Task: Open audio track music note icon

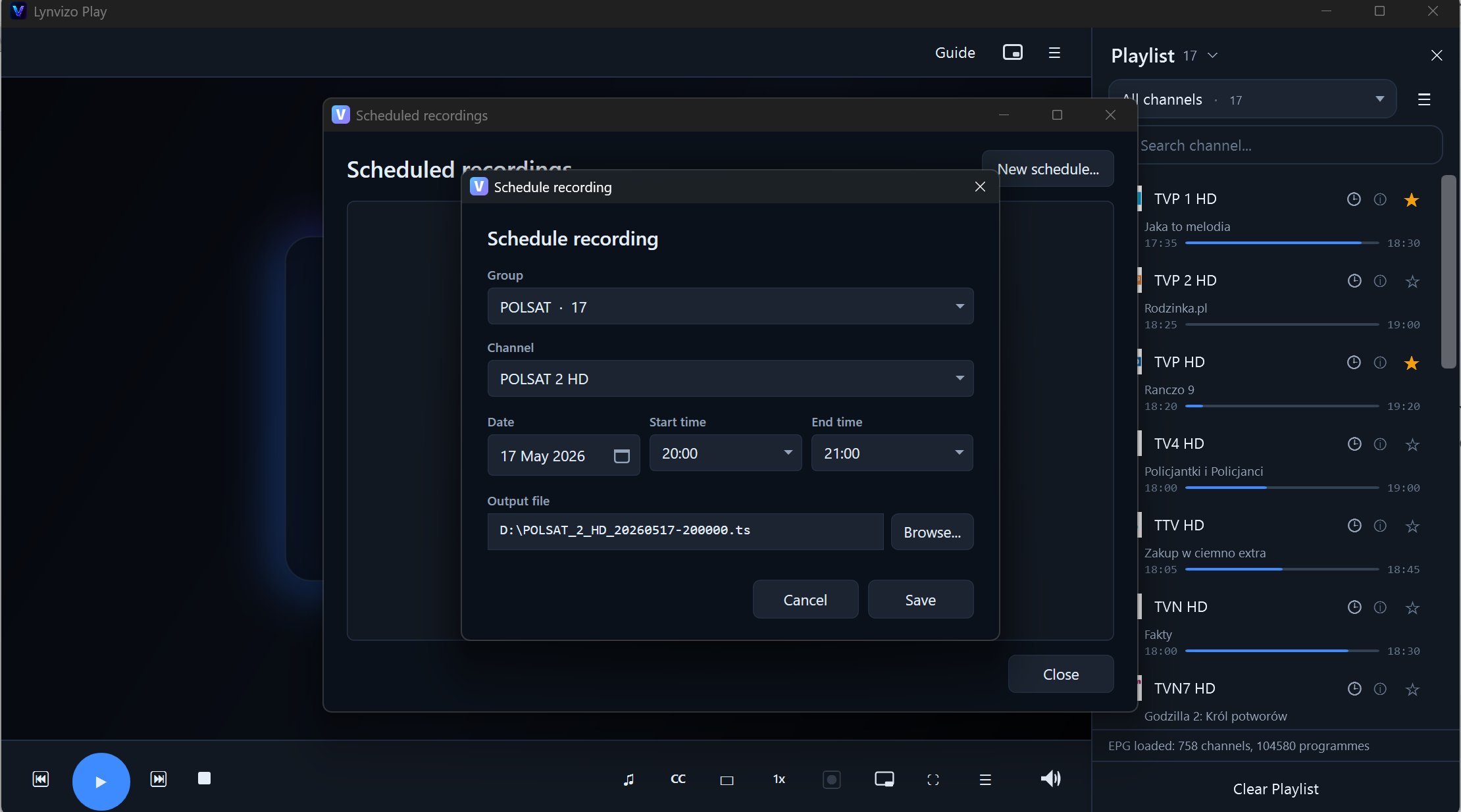Action: pyautogui.click(x=628, y=780)
